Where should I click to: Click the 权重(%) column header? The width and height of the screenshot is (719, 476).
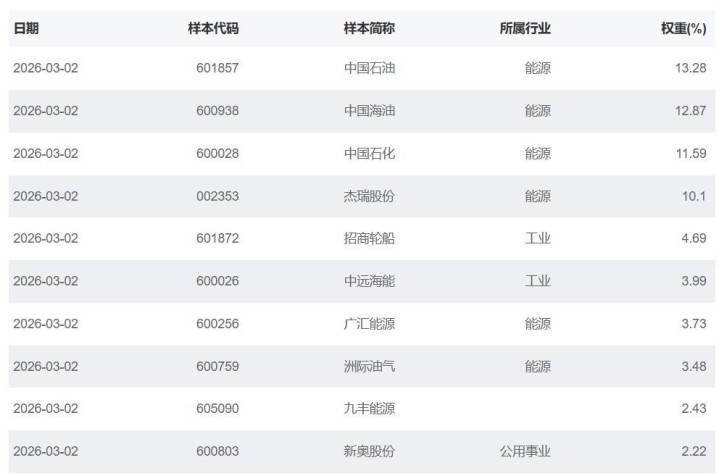[683, 28]
